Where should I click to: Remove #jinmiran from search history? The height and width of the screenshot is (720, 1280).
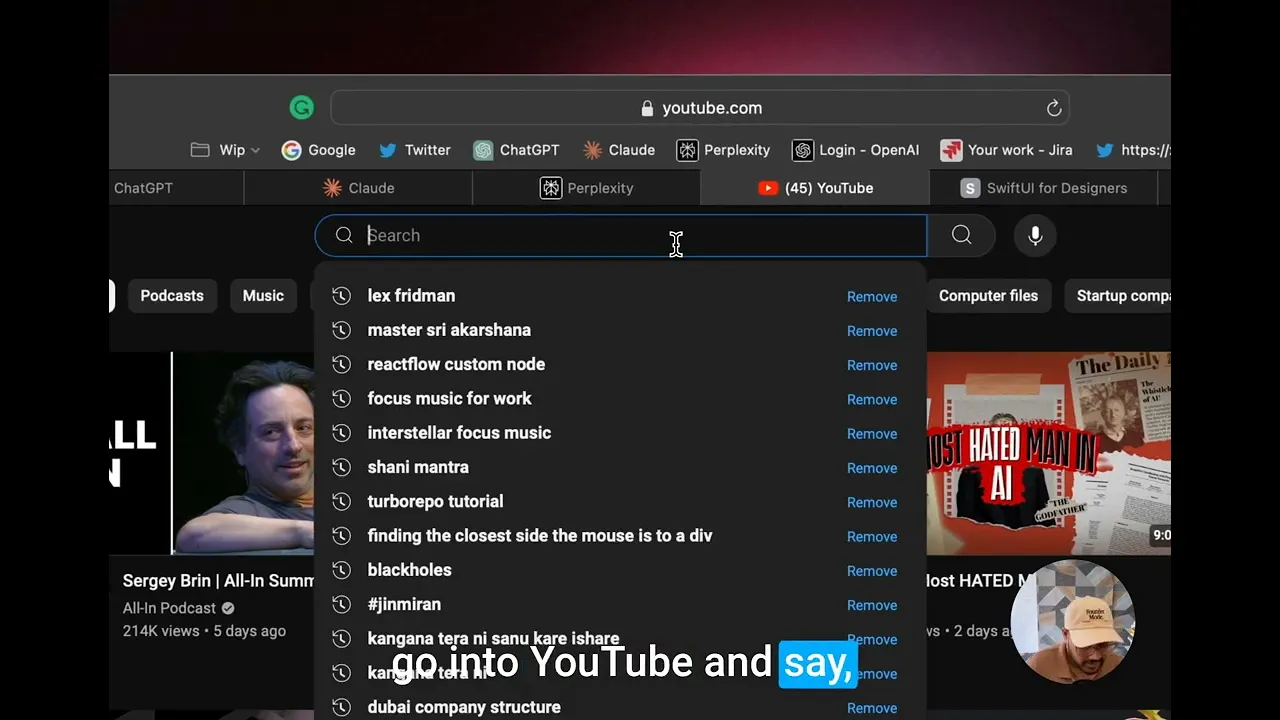pos(872,605)
